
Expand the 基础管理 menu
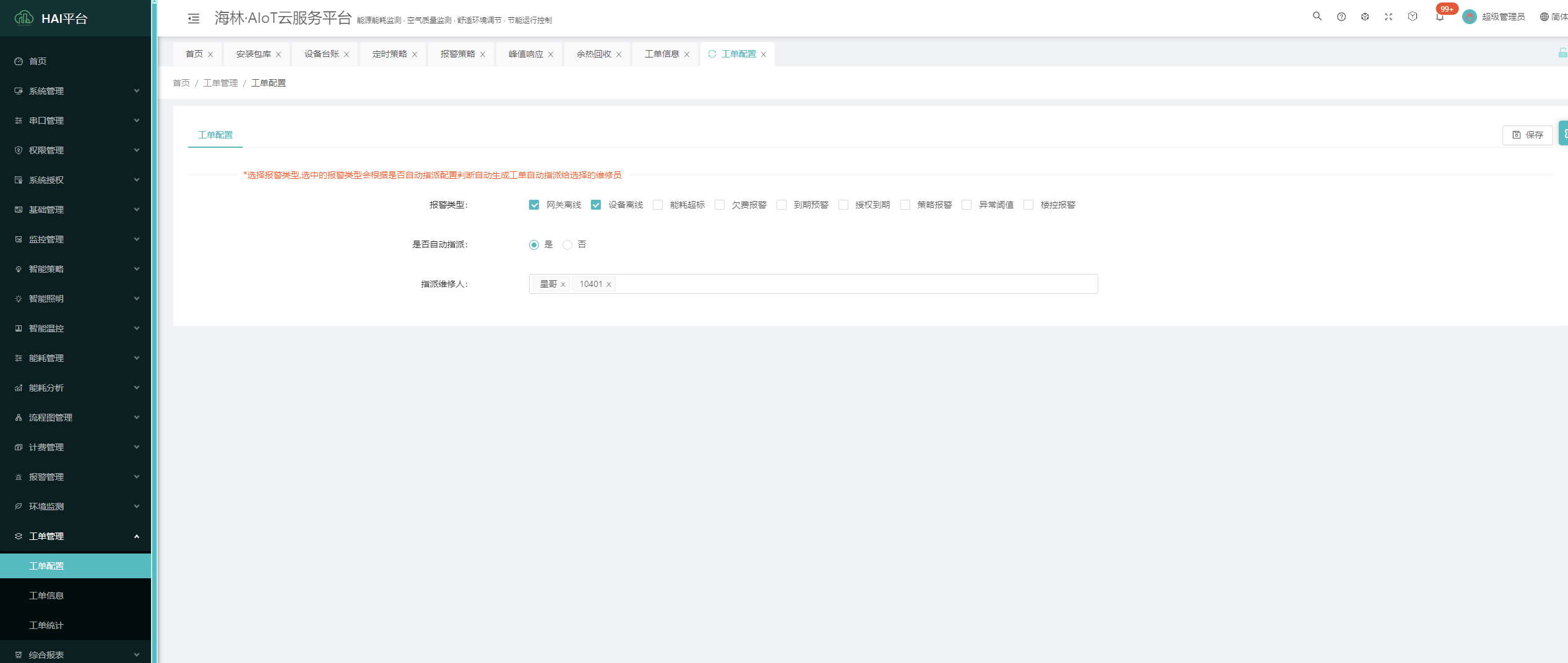(x=75, y=210)
